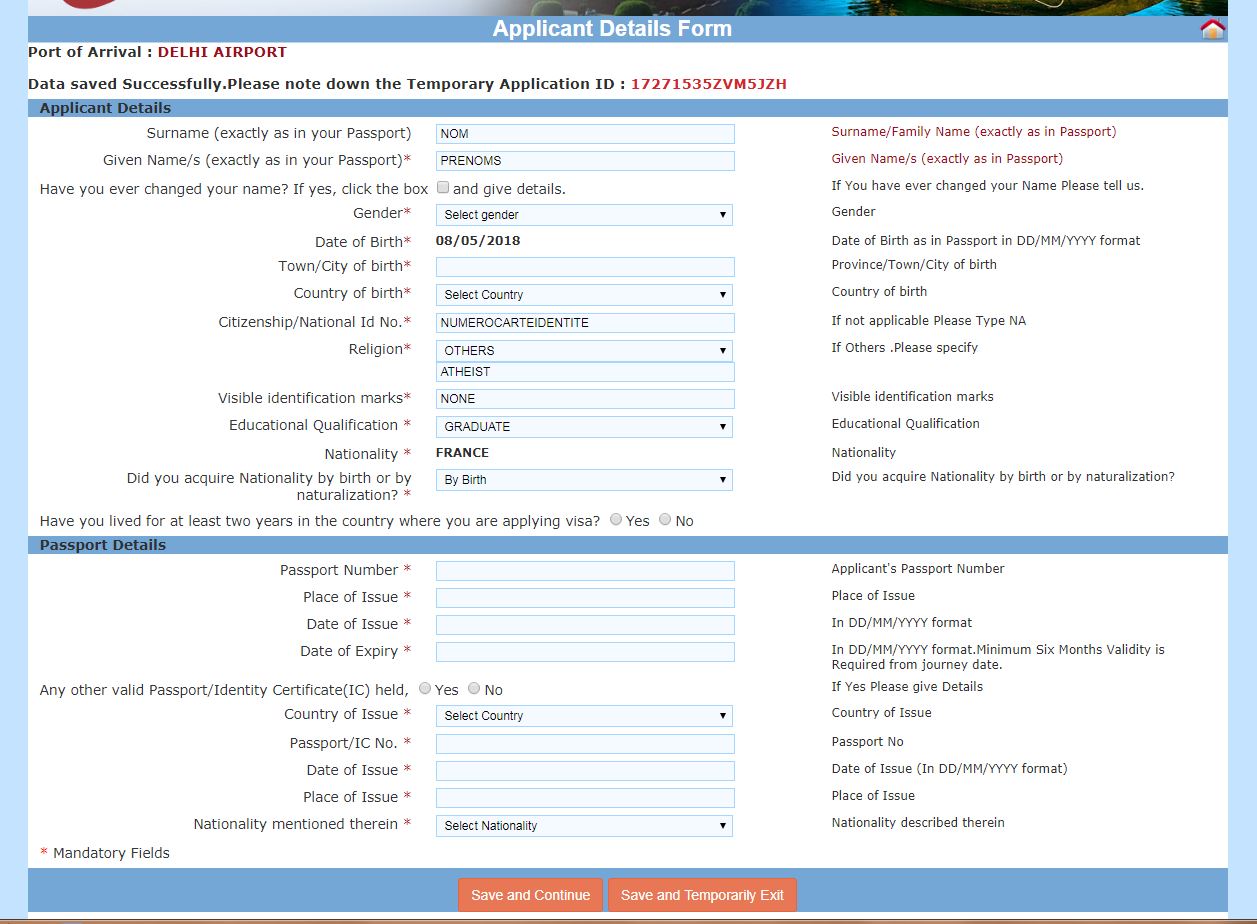1257x924 pixels.
Task: Click the Visible identification marks field
Action: click(584, 398)
